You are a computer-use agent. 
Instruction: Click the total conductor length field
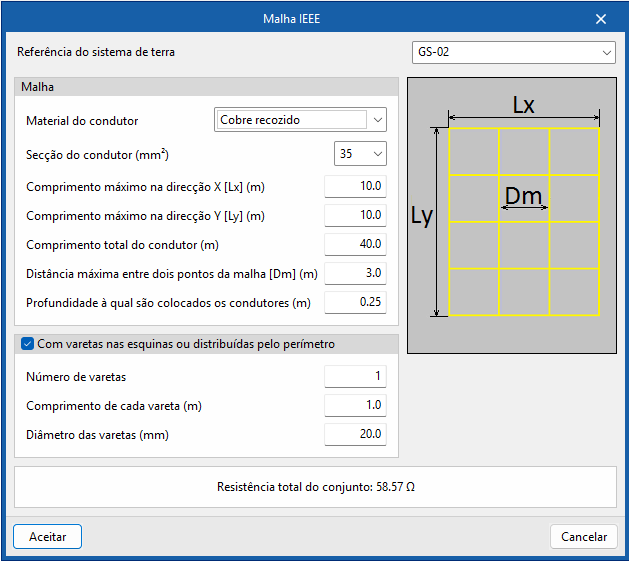pyautogui.click(x=355, y=244)
